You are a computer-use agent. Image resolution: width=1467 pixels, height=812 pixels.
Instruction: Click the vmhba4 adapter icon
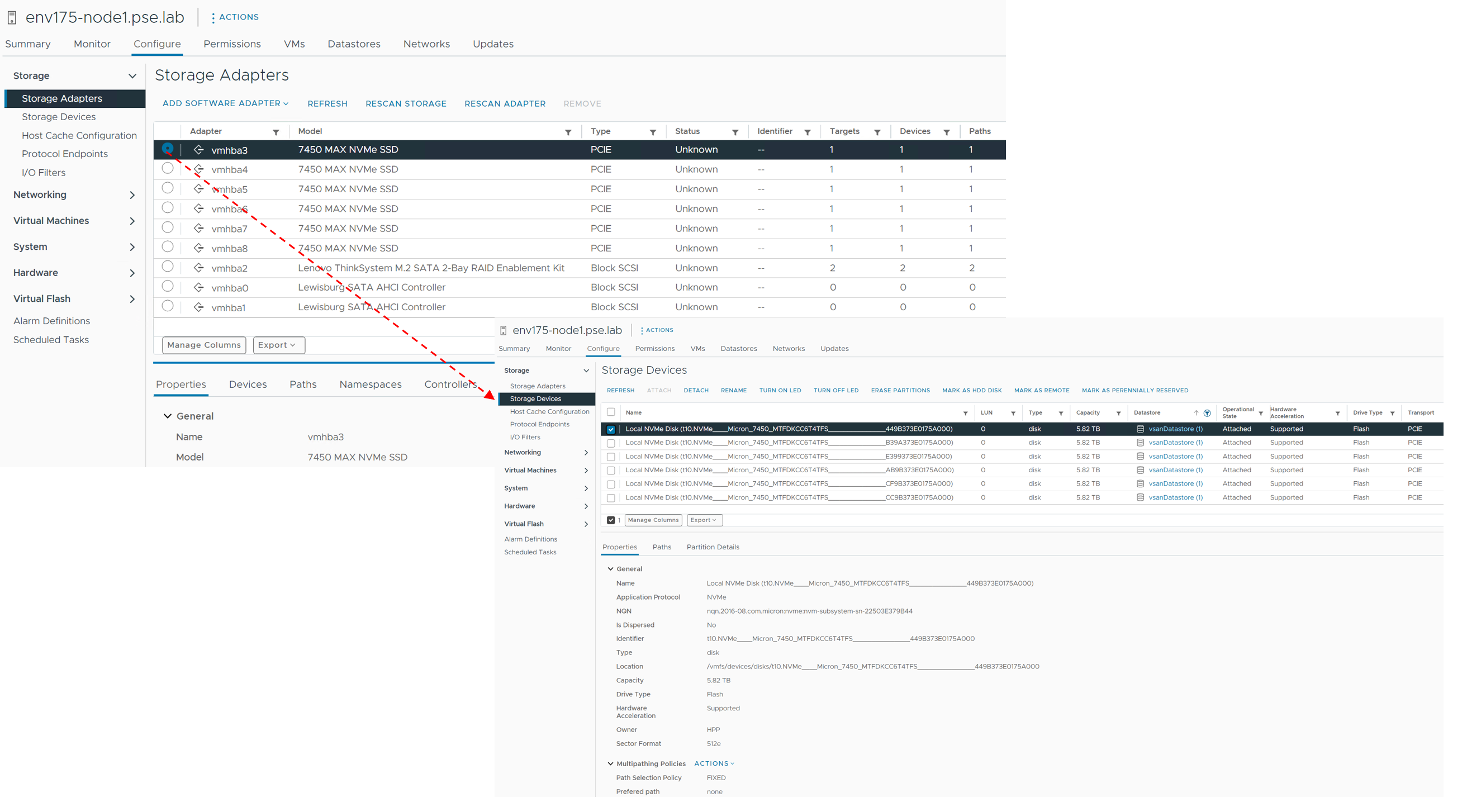(x=199, y=169)
